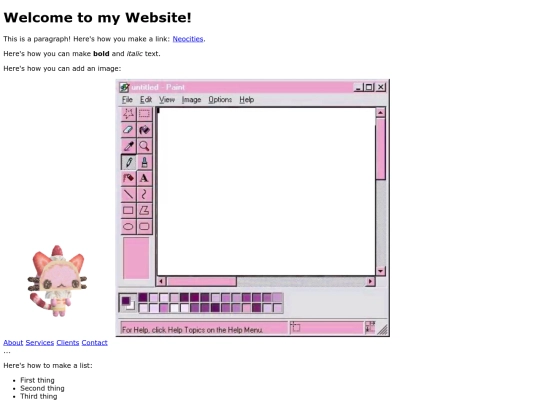Choose the Ellipse tool
The width and height of the screenshot is (540, 405).
128,227
